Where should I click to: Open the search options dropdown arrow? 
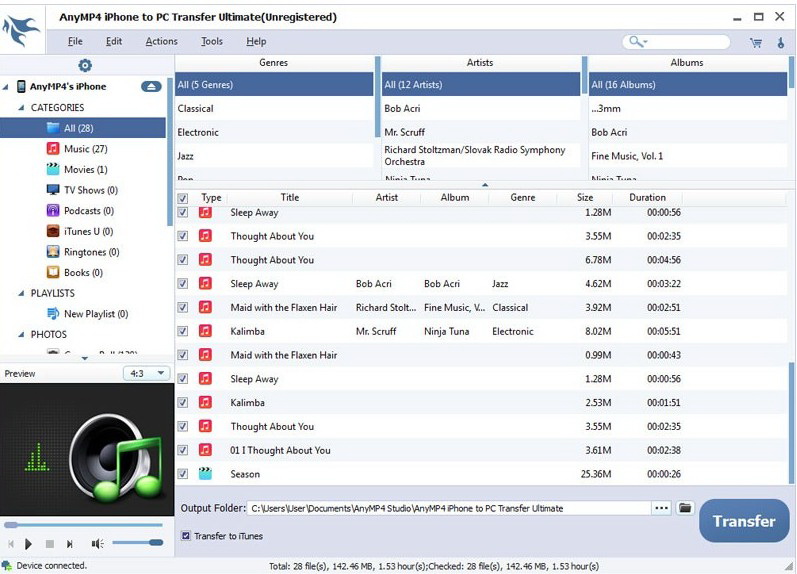(x=645, y=42)
